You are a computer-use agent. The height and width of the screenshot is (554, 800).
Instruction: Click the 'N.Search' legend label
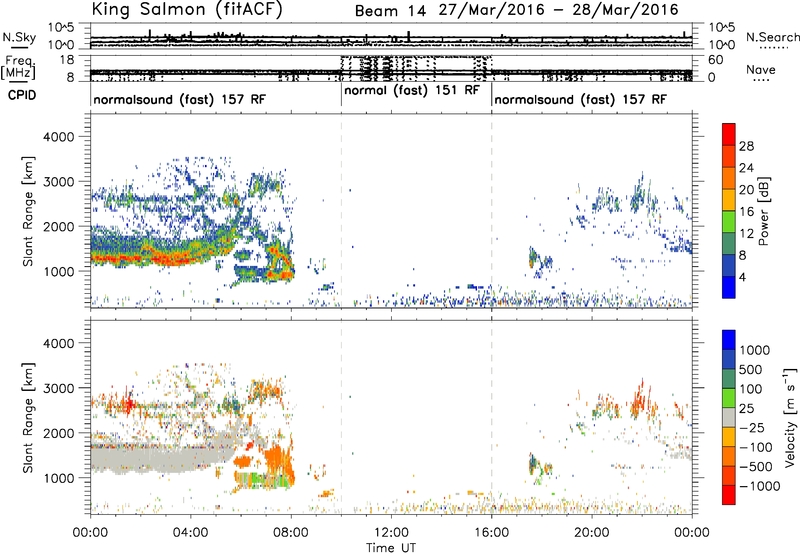point(772,37)
